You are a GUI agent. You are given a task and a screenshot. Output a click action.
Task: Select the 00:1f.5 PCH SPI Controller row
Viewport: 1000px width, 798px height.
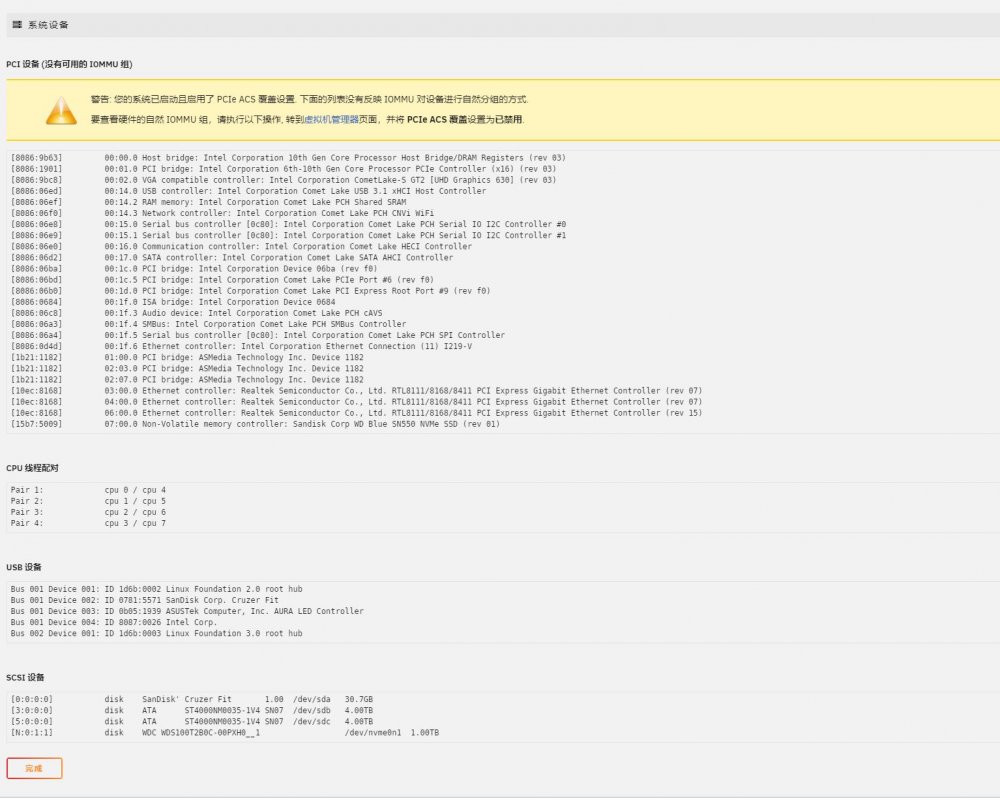point(258,335)
